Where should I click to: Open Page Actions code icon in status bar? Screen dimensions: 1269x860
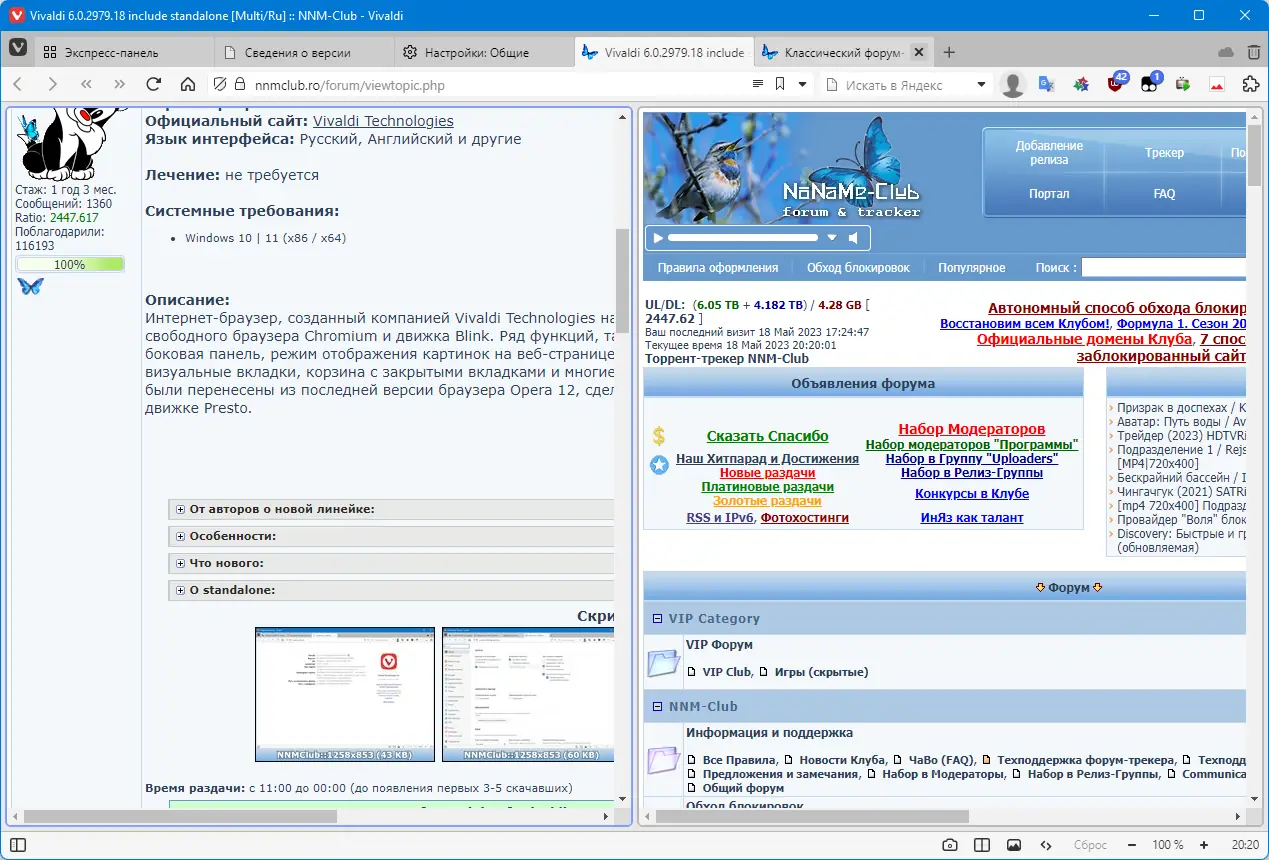pos(1046,845)
